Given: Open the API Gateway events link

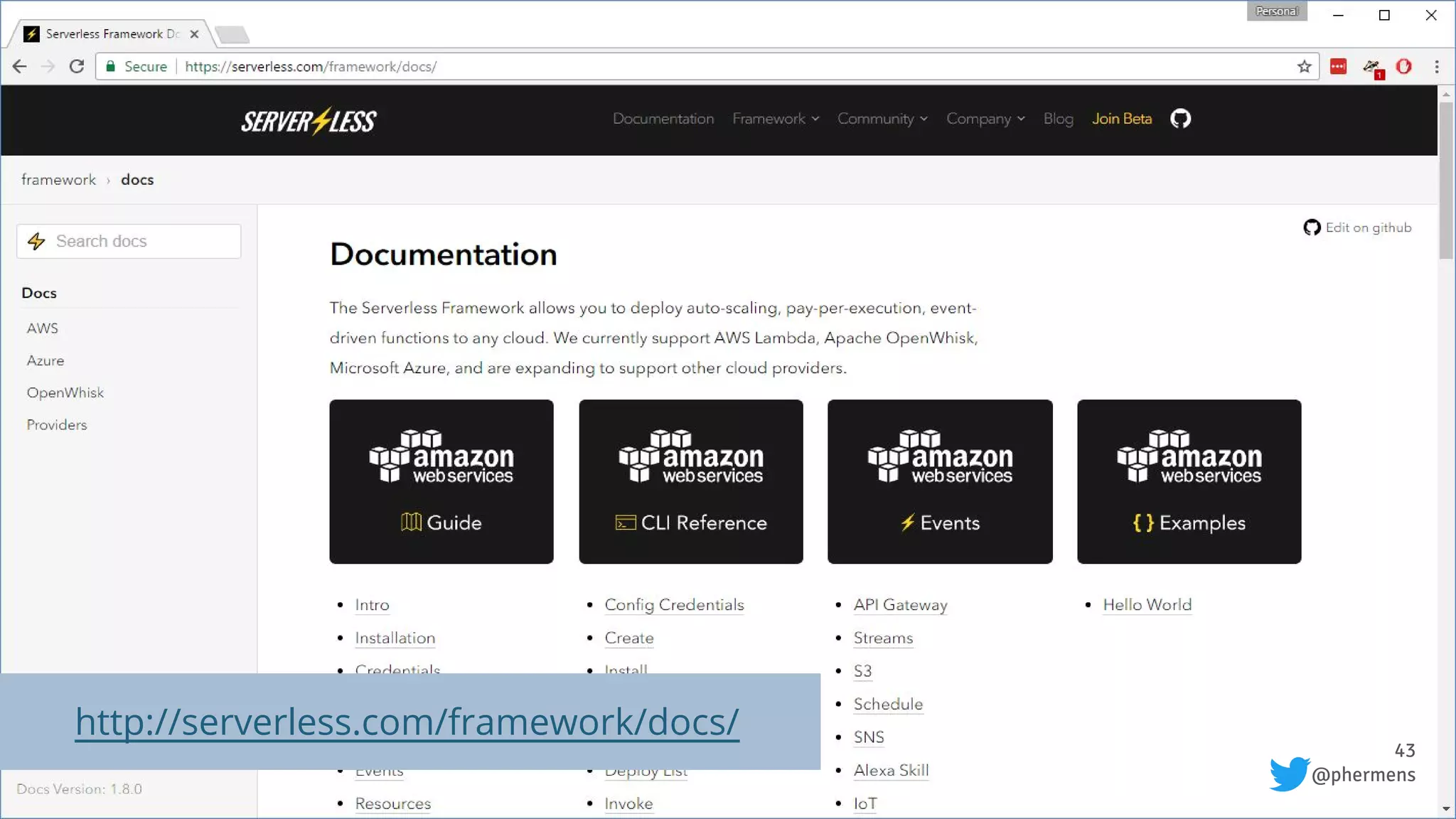Looking at the screenshot, I should point(901,605).
